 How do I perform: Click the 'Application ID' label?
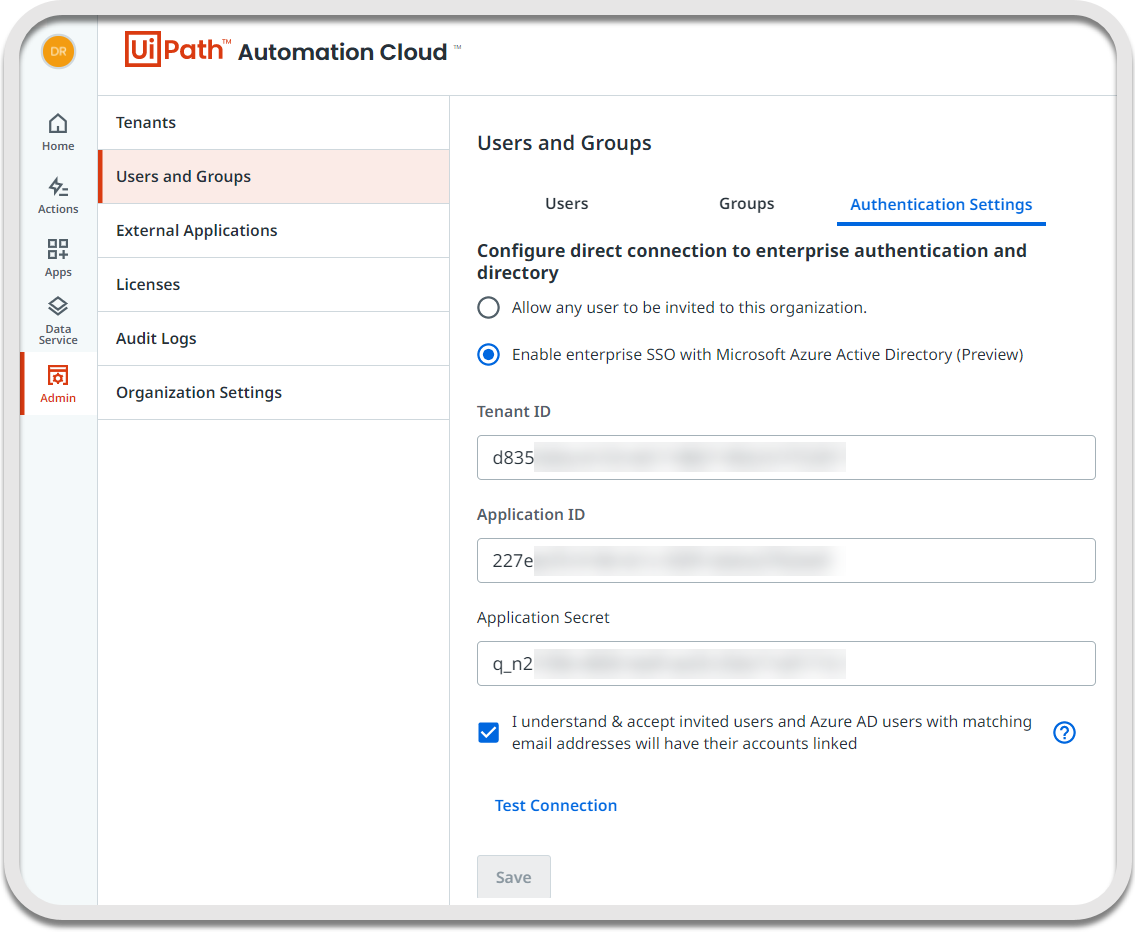pos(531,514)
